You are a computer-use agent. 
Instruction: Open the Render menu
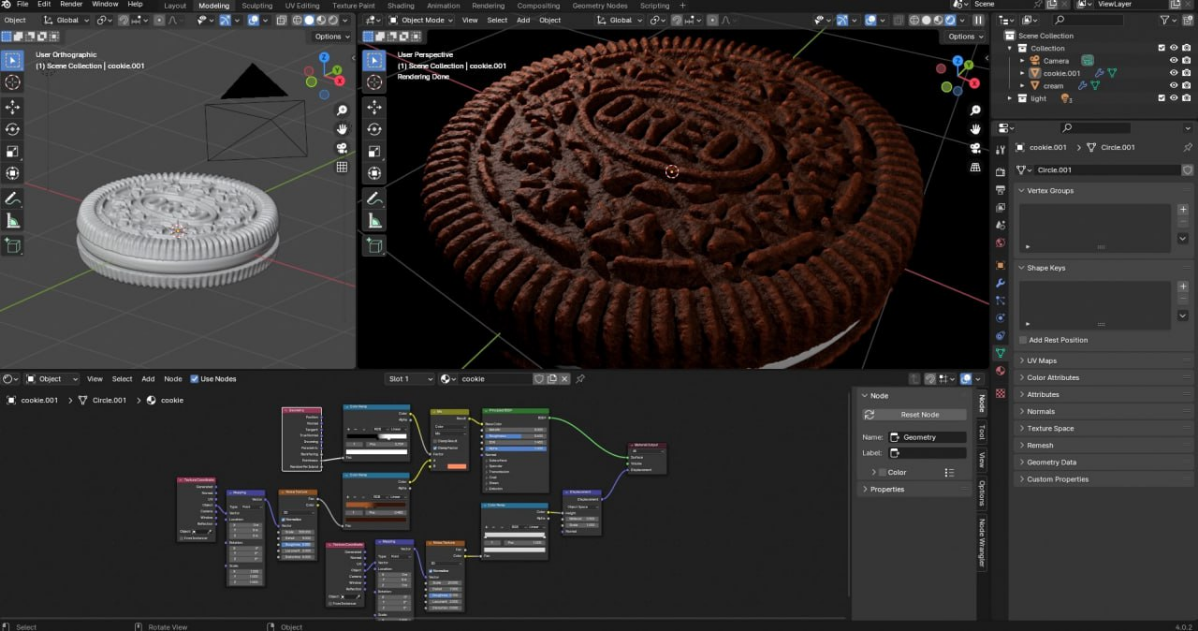[x=71, y=5]
